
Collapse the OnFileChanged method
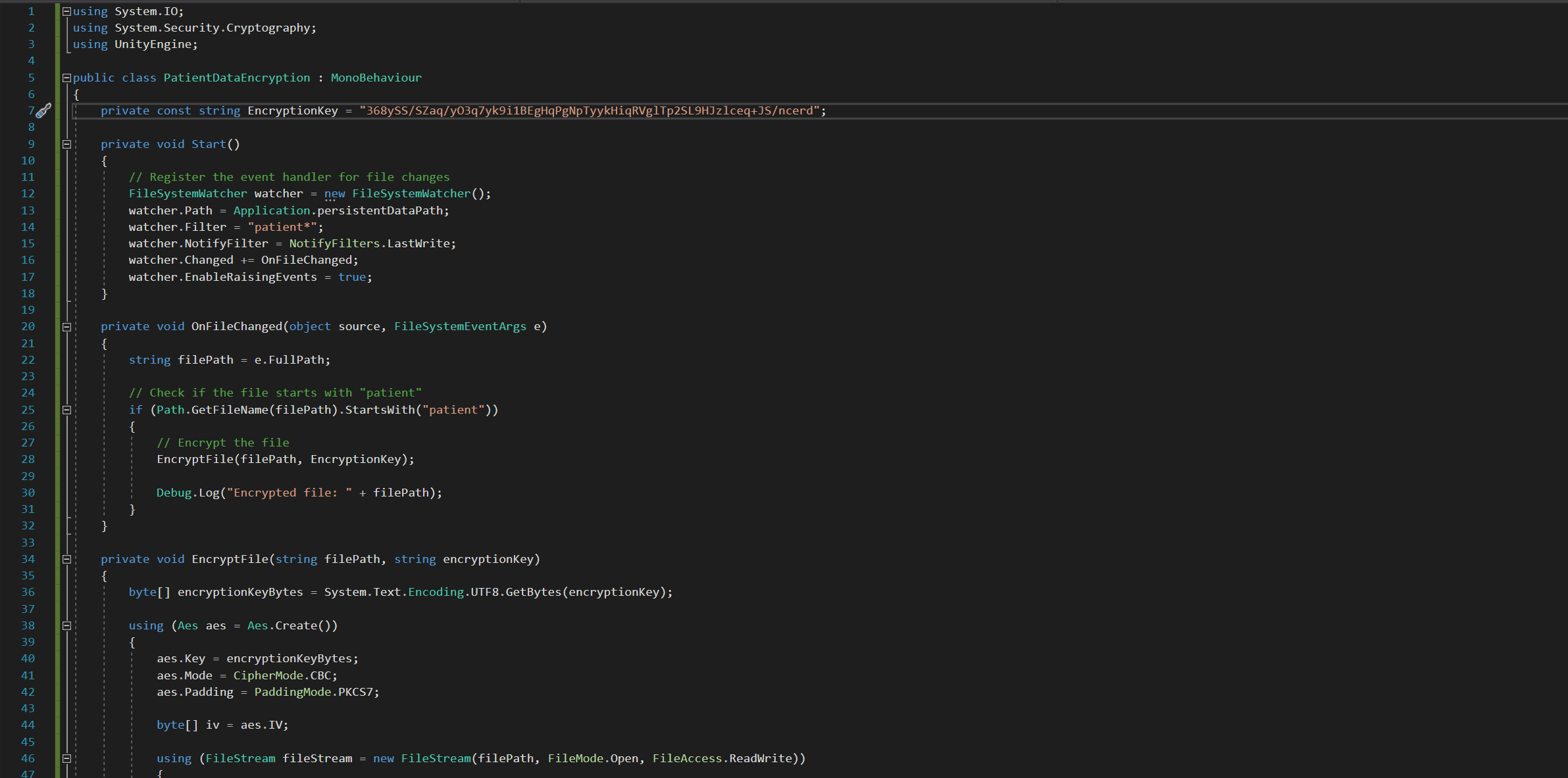(66, 327)
